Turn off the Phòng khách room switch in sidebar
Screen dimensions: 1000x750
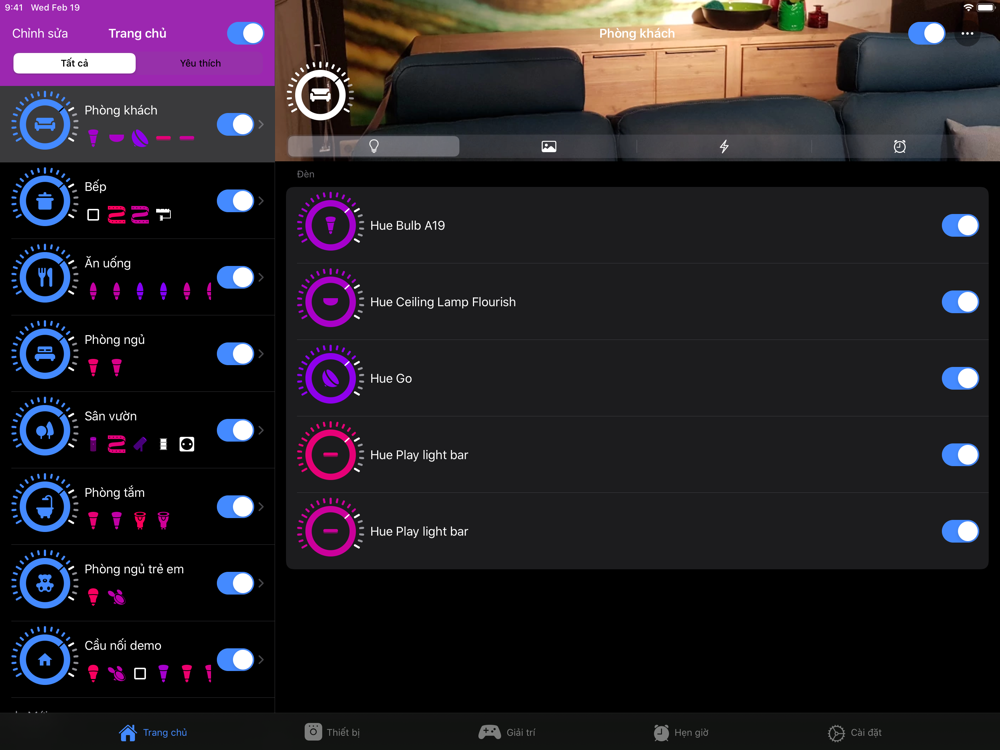(x=235, y=124)
